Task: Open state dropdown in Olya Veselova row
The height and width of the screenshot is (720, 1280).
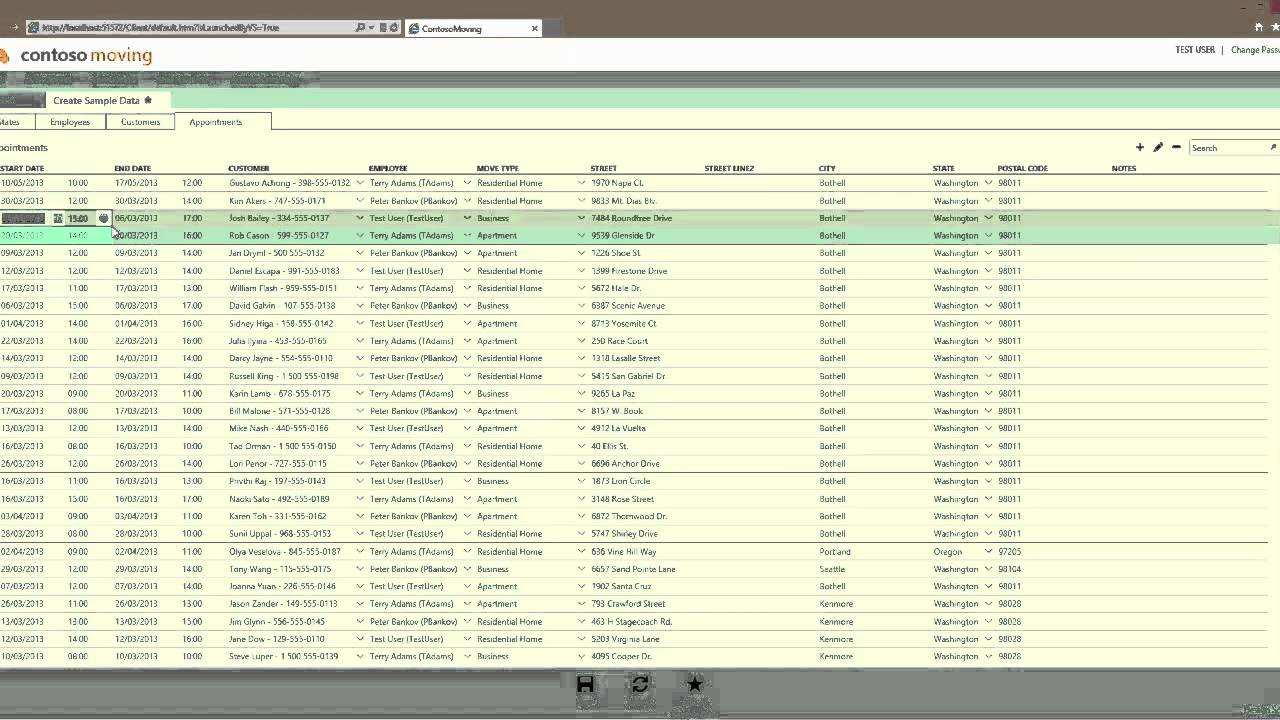Action: [988, 551]
